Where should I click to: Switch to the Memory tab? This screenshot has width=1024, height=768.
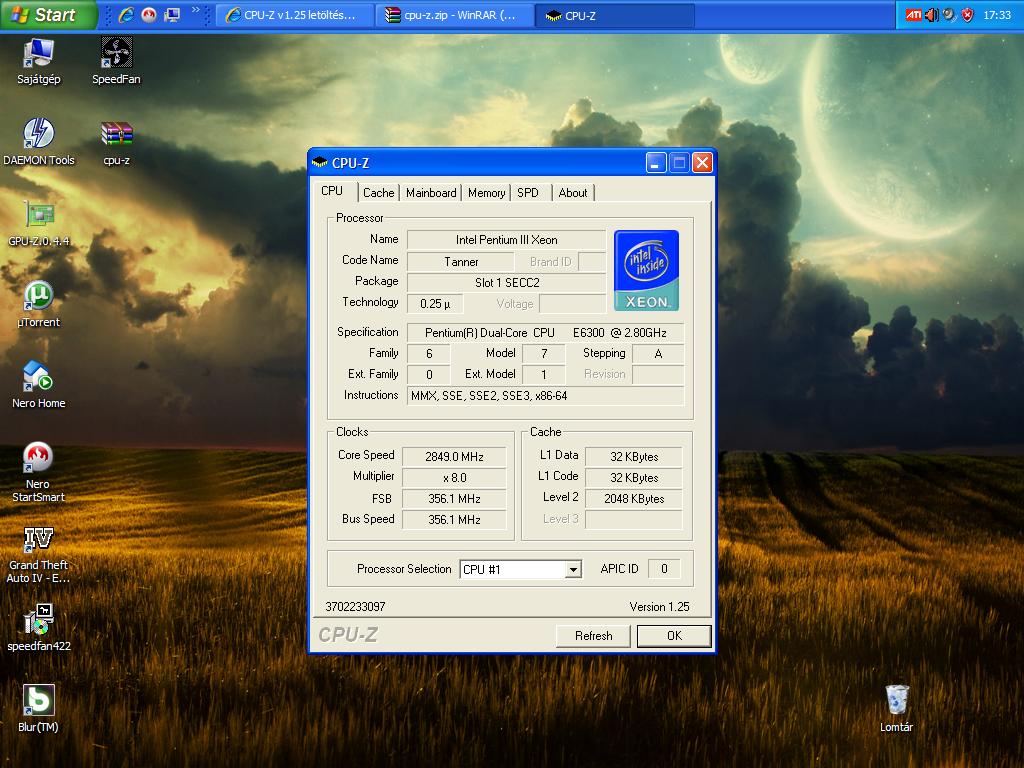[x=487, y=193]
